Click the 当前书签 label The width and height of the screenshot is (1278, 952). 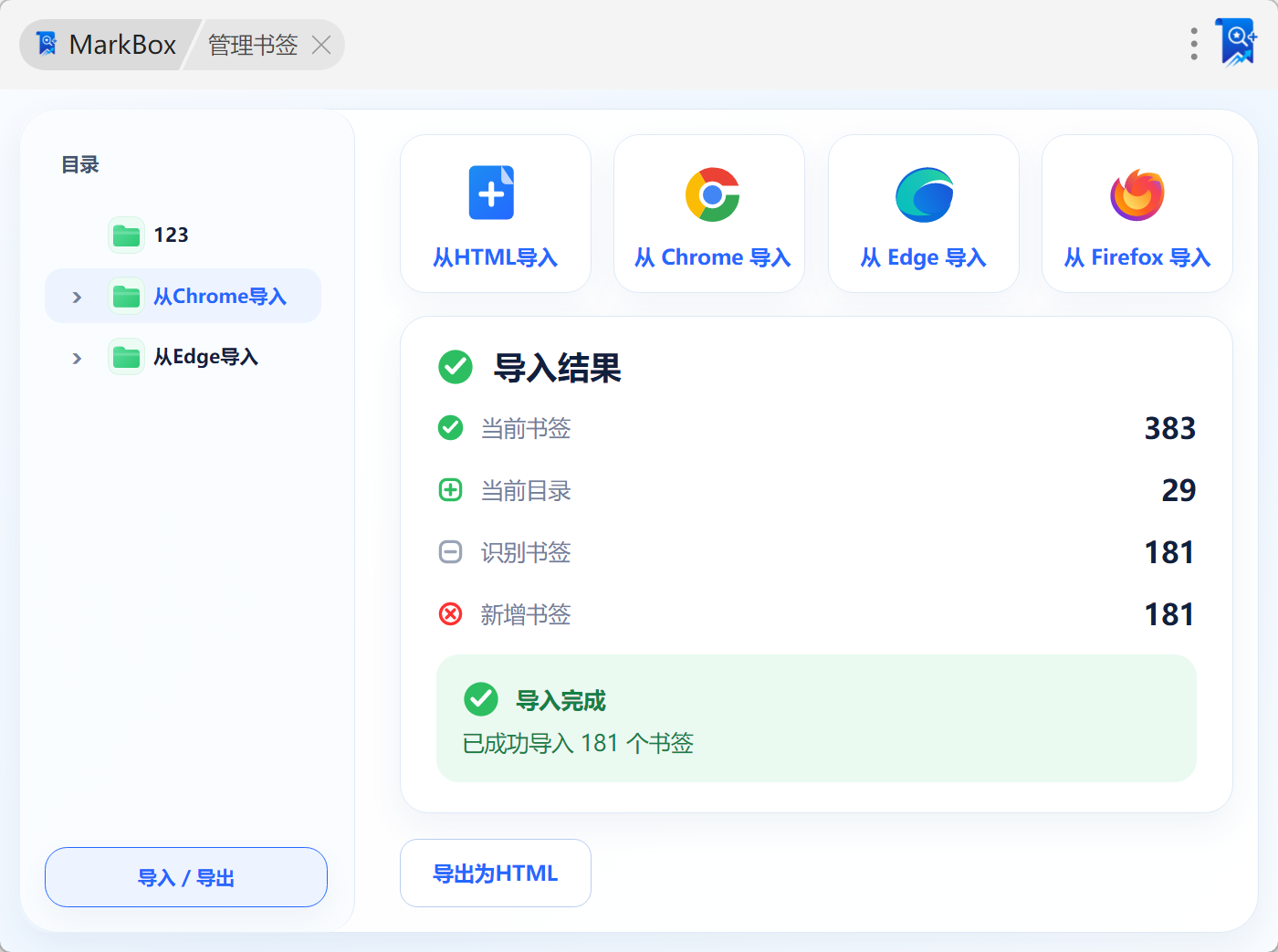[x=526, y=428]
